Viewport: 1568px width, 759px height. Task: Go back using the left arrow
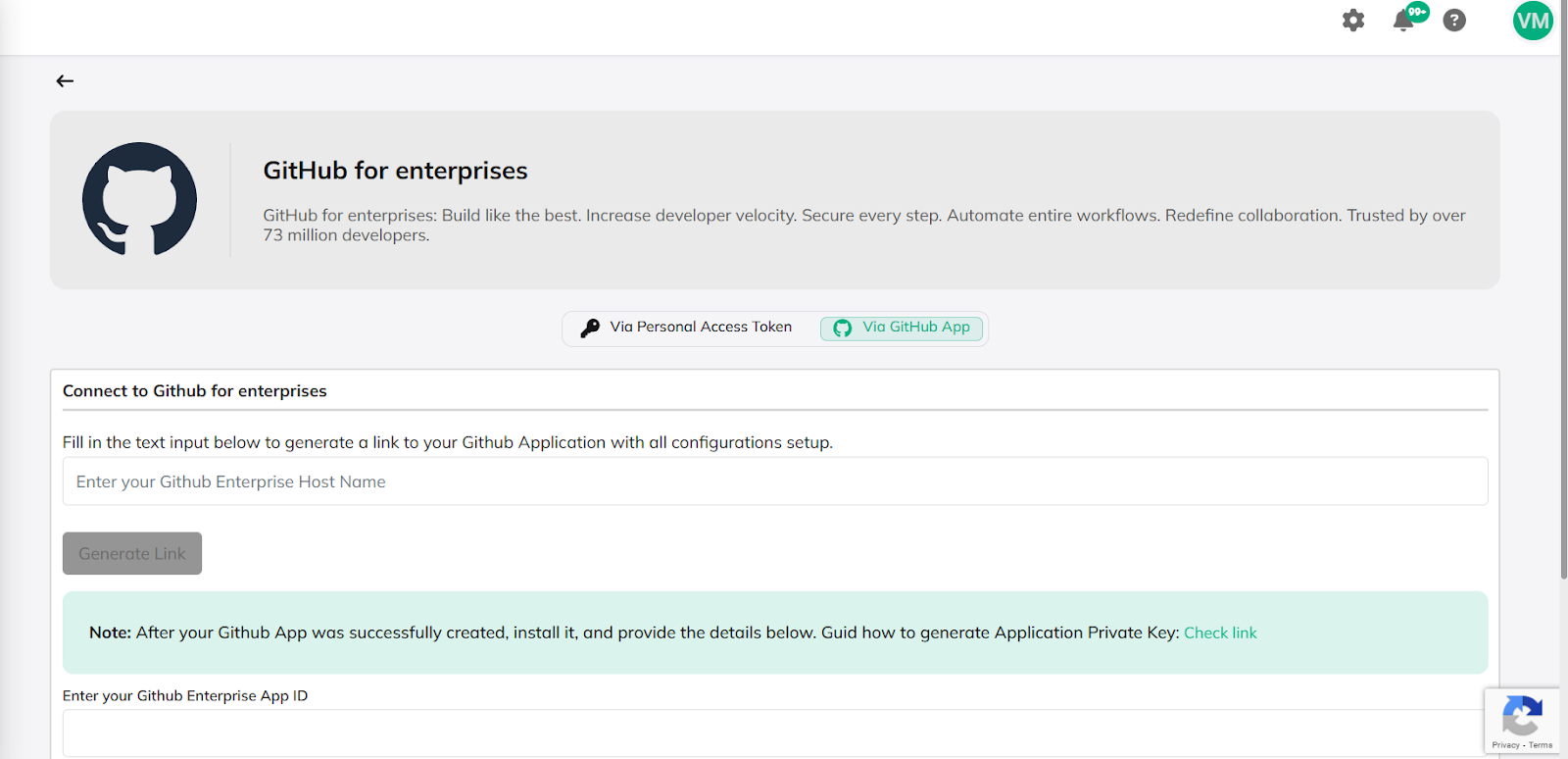[x=65, y=80]
